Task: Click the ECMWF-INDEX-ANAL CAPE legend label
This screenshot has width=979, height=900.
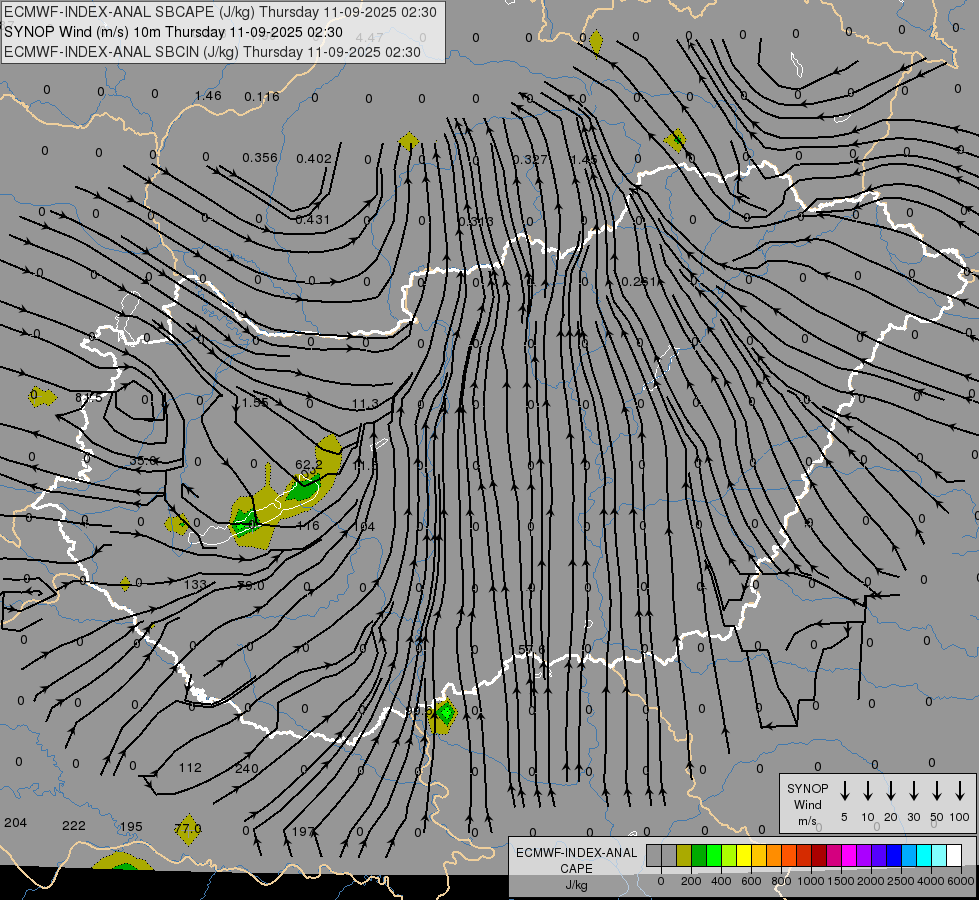Action: [x=576, y=868]
